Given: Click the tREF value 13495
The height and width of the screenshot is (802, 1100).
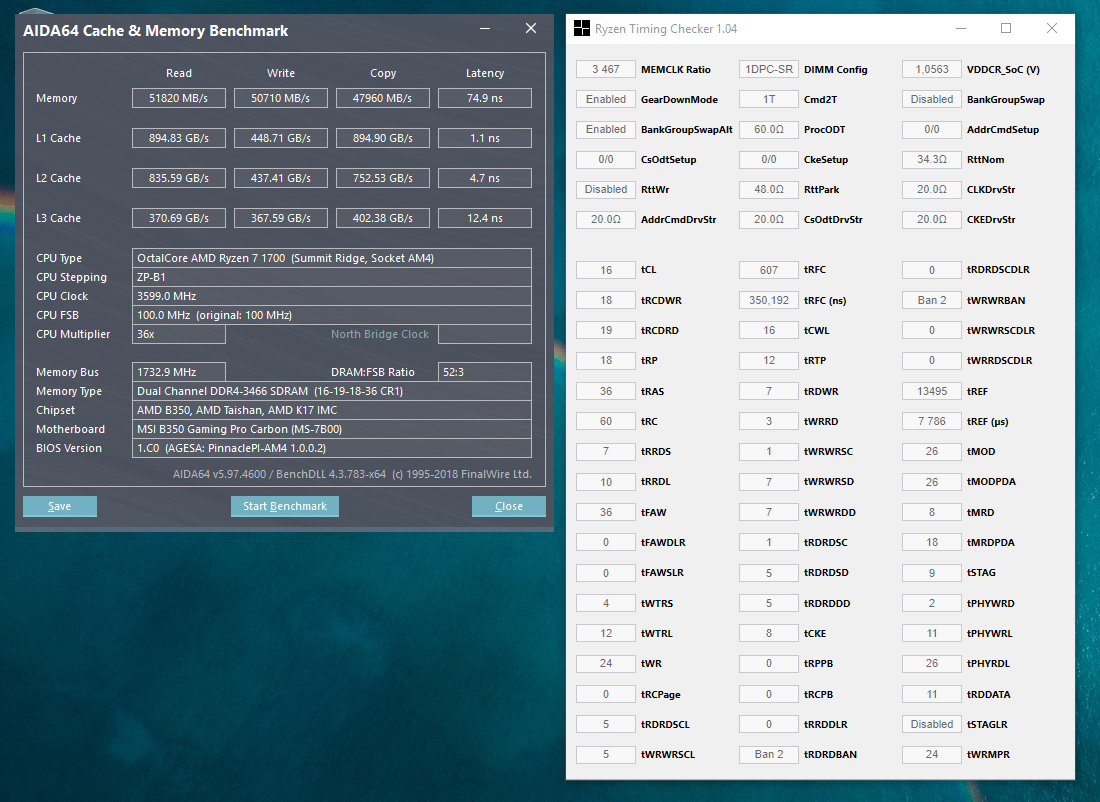Looking at the screenshot, I should pos(932,392).
